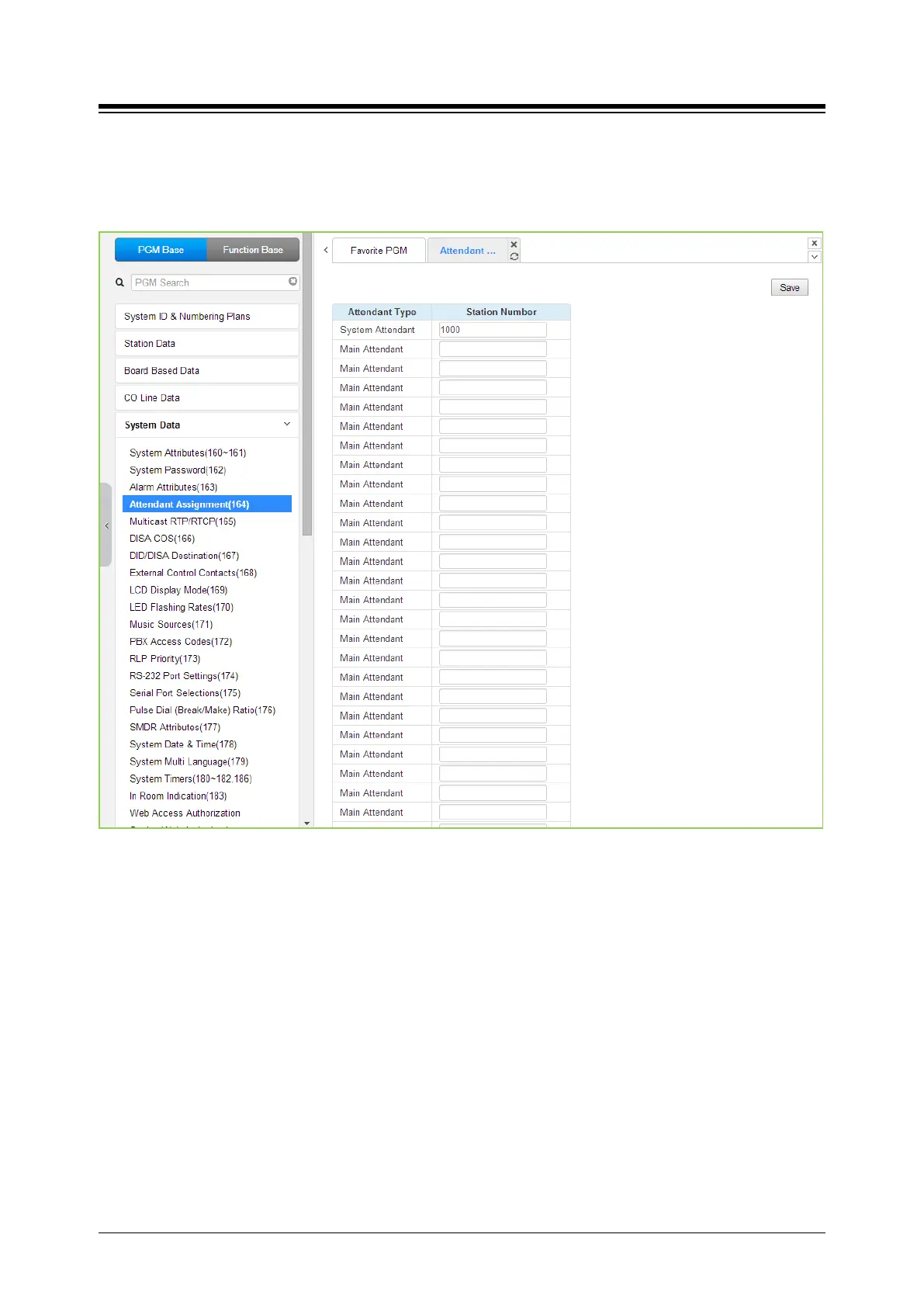The height and width of the screenshot is (1307, 924).
Task: Collapse the System Data section chevron
Action: coord(287,424)
